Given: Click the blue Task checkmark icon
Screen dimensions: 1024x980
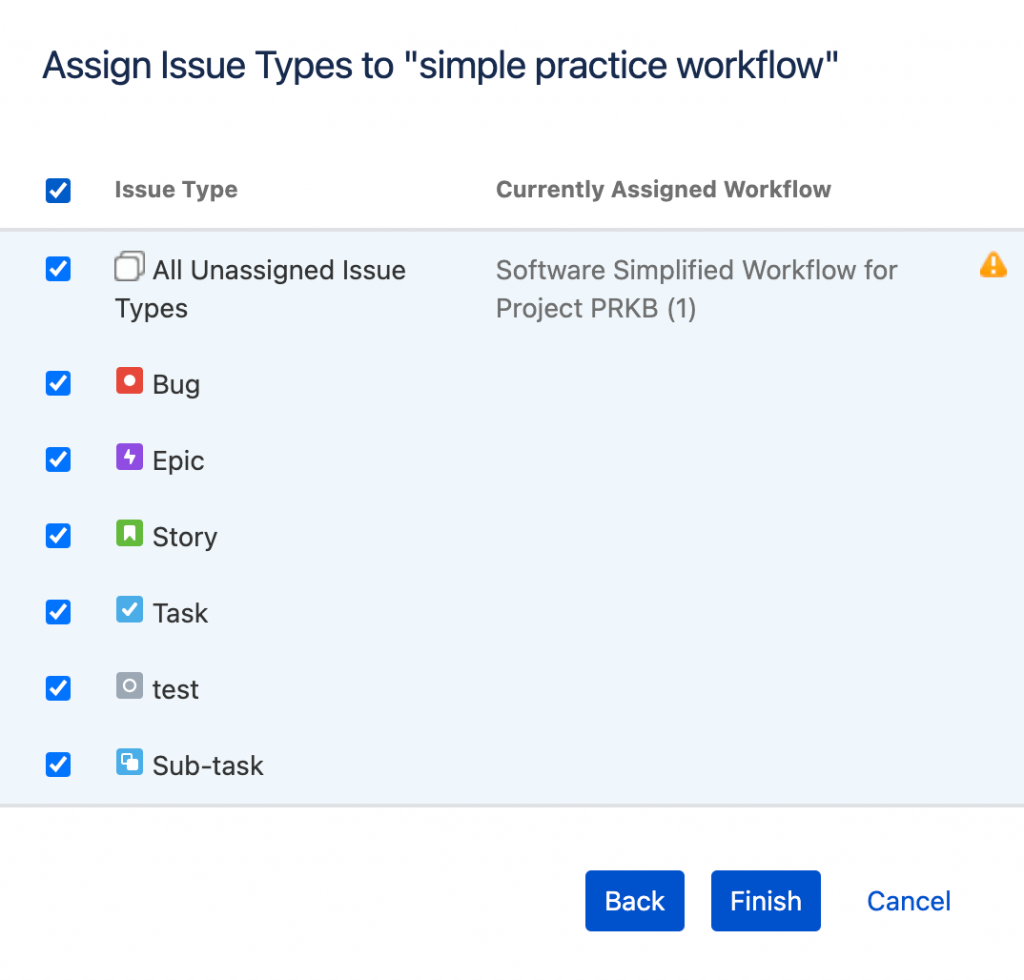Looking at the screenshot, I should (129, 609).
